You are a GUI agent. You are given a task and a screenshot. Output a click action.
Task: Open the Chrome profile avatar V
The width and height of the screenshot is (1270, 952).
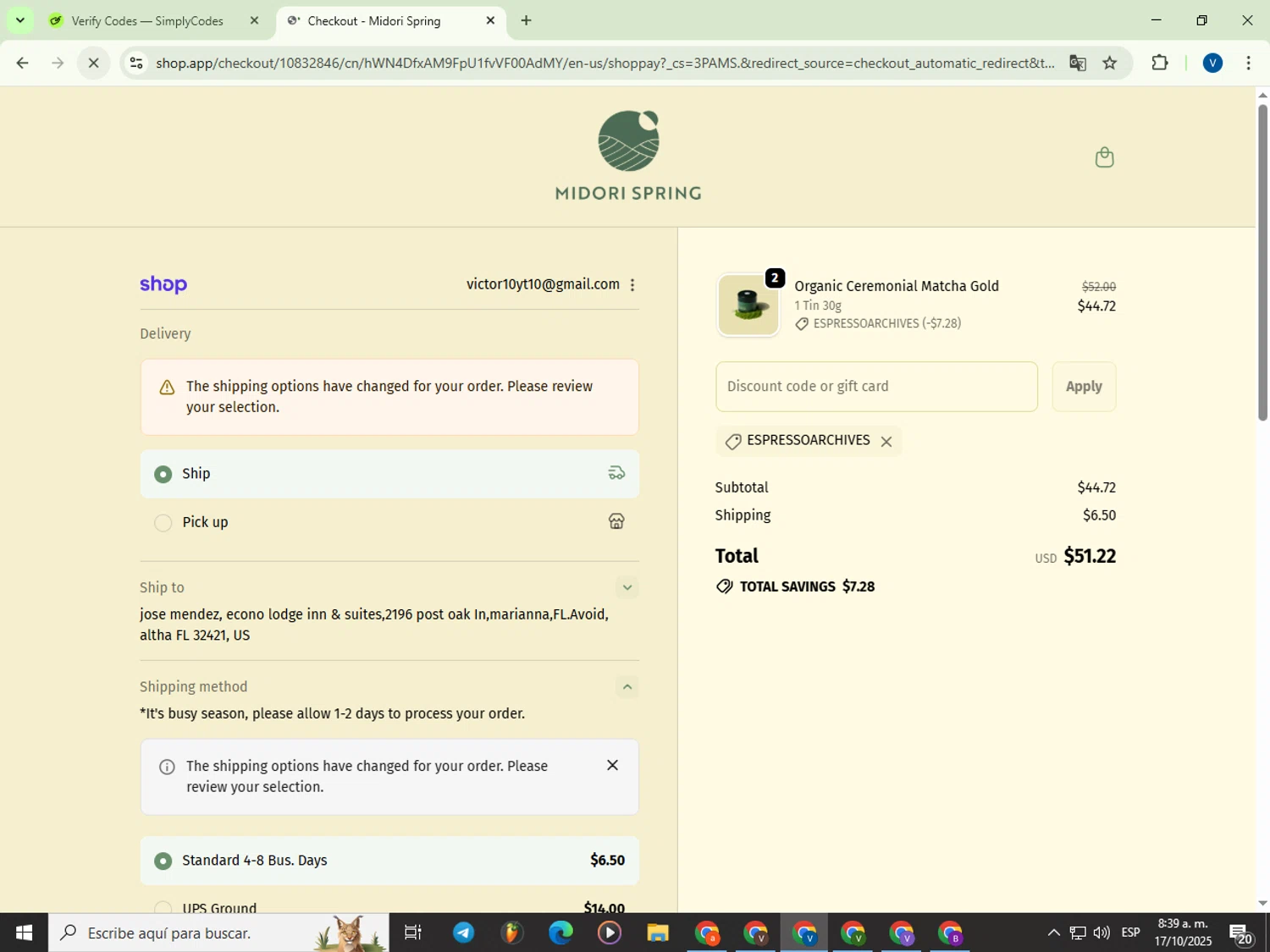click(1212, 63)
